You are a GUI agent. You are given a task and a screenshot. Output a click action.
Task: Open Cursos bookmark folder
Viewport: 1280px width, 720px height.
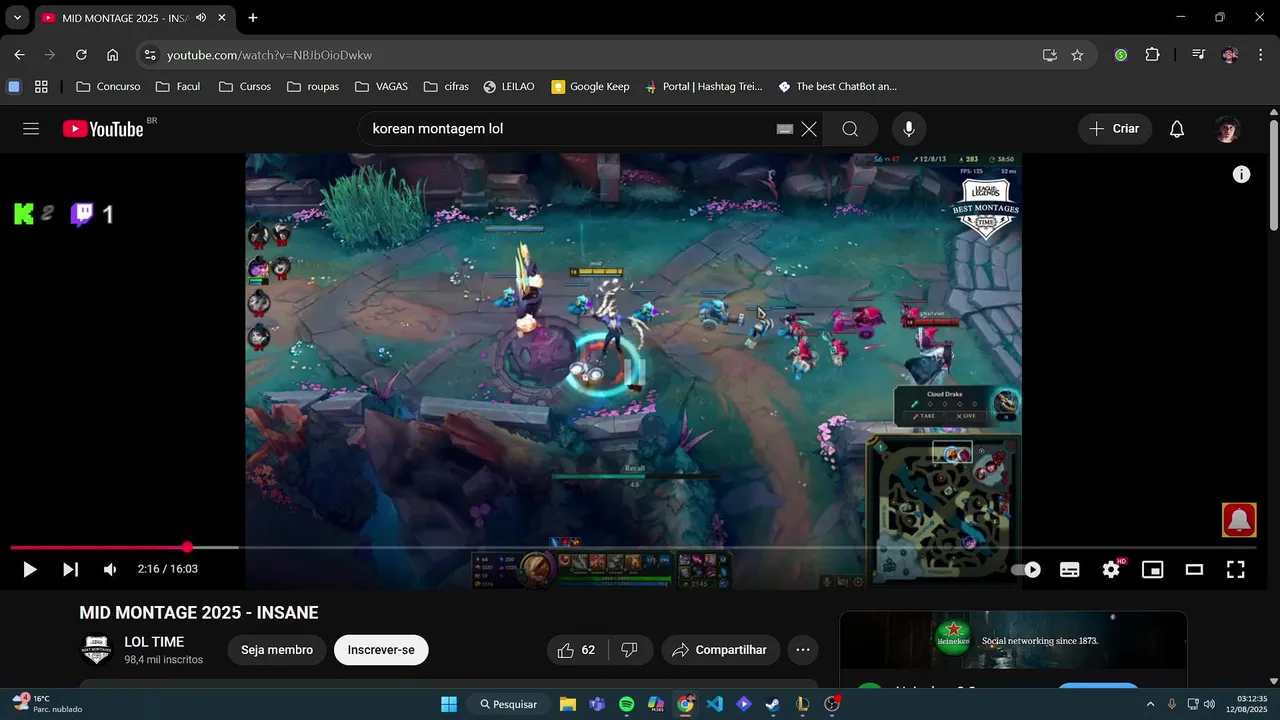click(245, 86)
